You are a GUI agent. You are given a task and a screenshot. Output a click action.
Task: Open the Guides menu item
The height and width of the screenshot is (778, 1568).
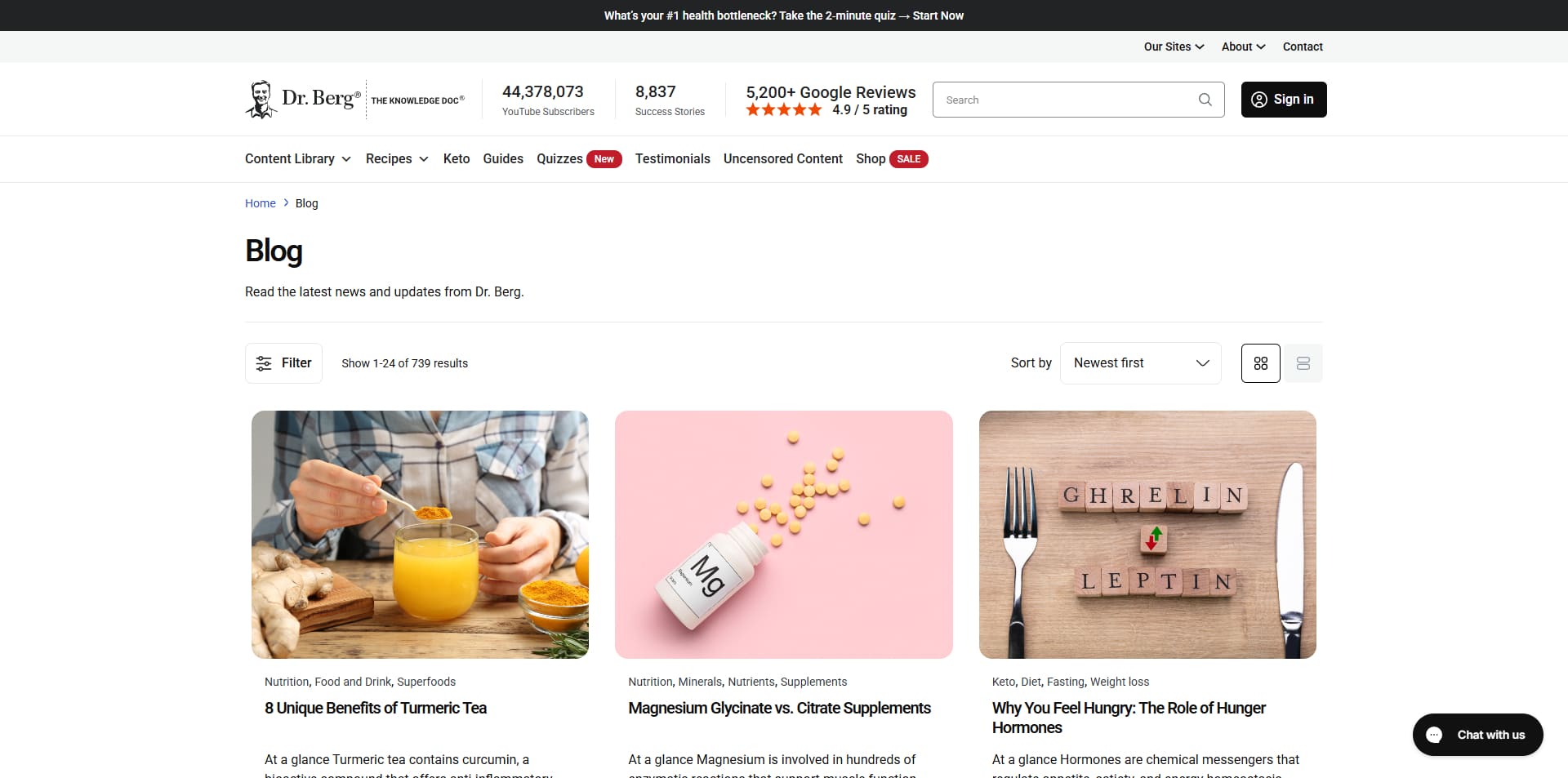click(503, 159)
